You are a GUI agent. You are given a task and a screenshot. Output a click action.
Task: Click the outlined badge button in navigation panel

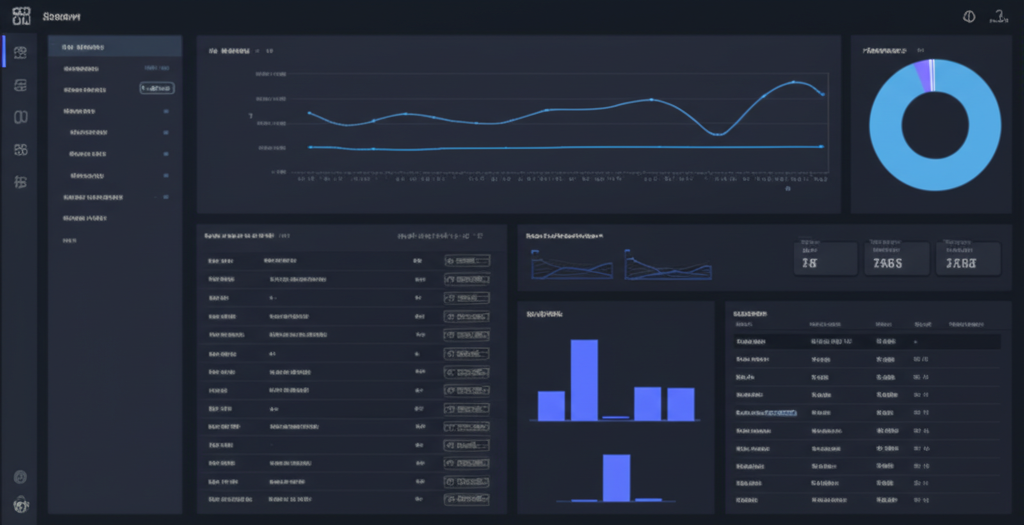157,88
